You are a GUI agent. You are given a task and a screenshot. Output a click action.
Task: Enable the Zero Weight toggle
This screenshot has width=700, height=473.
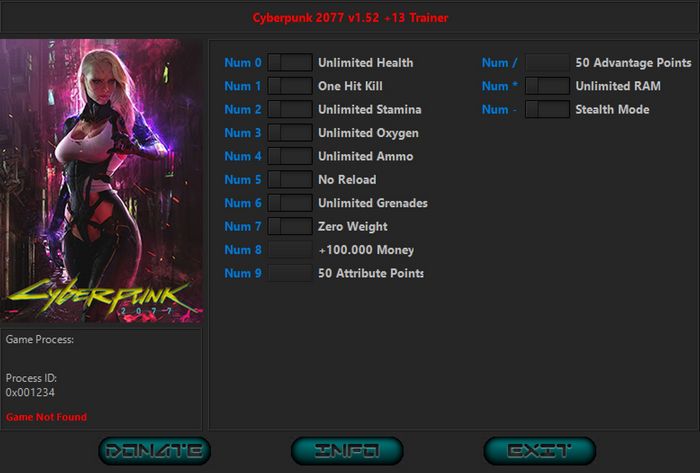290,226
